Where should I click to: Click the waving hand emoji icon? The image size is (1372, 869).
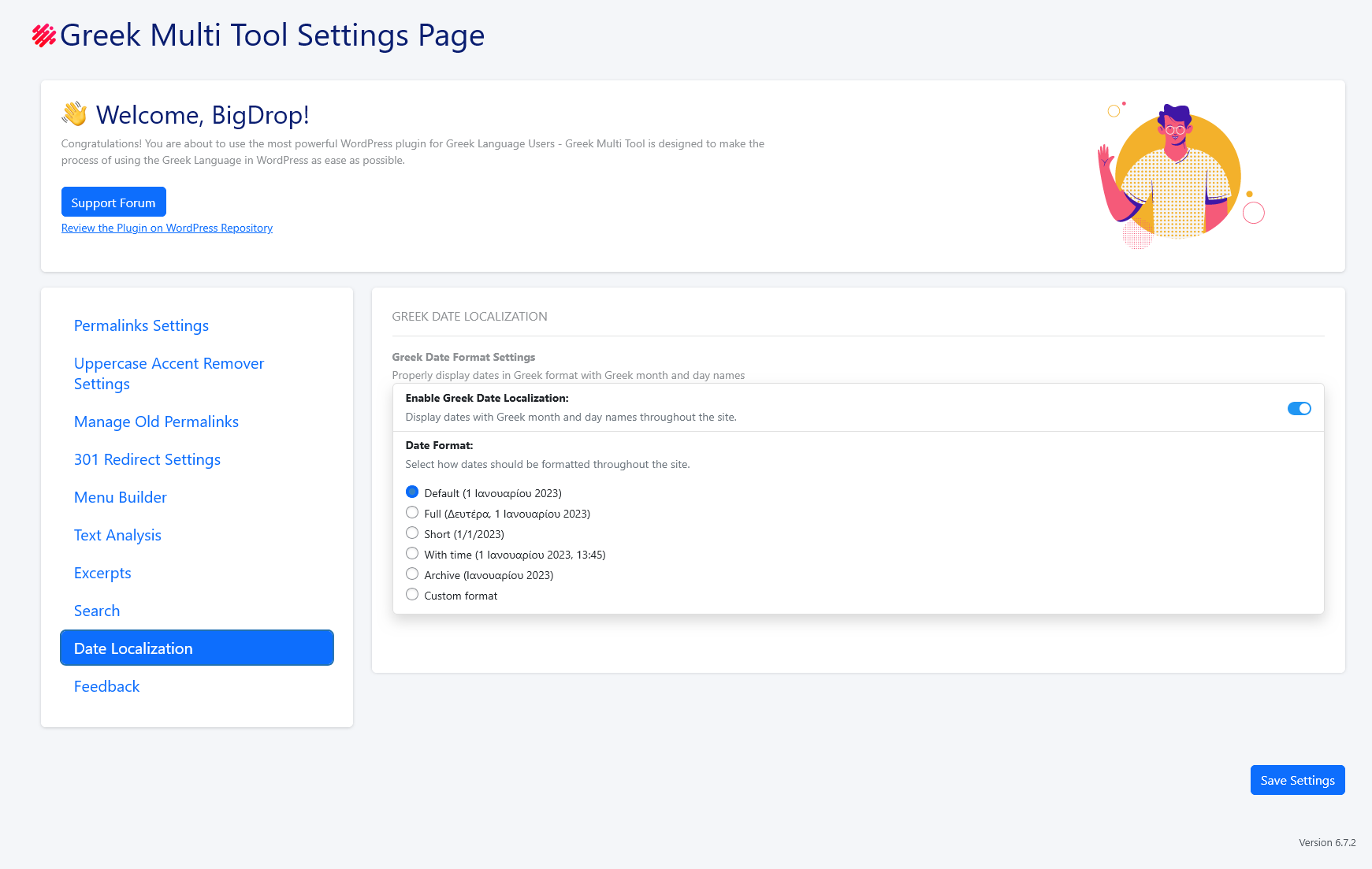[75, 114]
